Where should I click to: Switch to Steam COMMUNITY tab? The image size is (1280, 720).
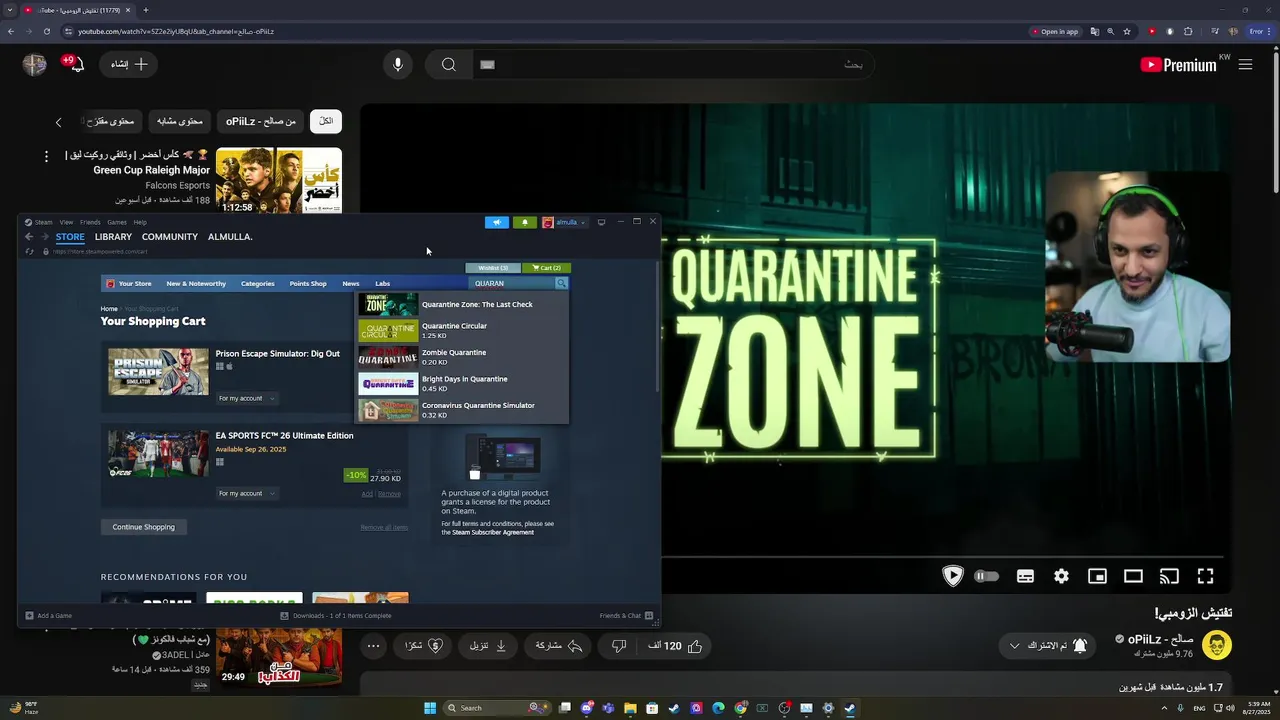[x=170, y=237]
